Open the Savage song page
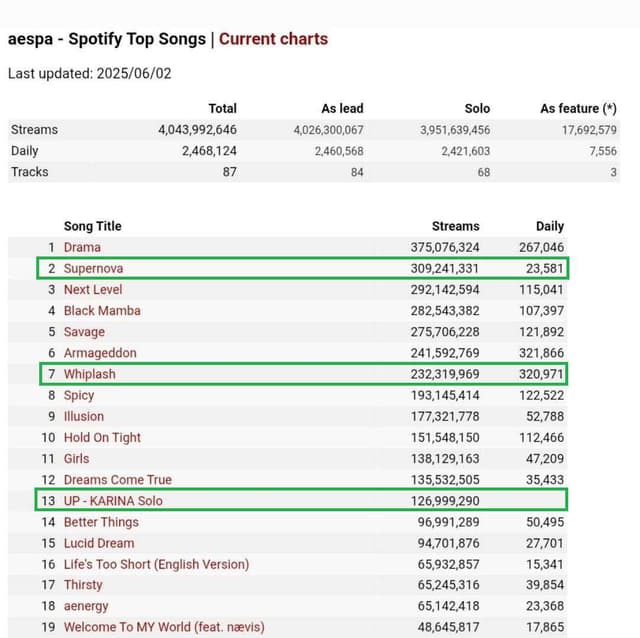This screenshot has width=640, height=638. pos(84,332)
